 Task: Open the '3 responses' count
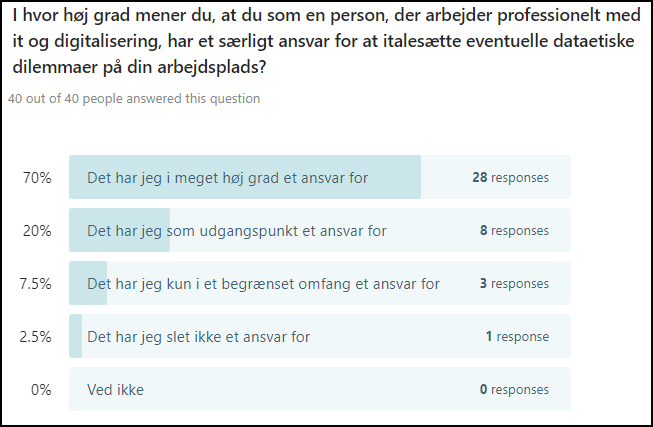point(514,283)
